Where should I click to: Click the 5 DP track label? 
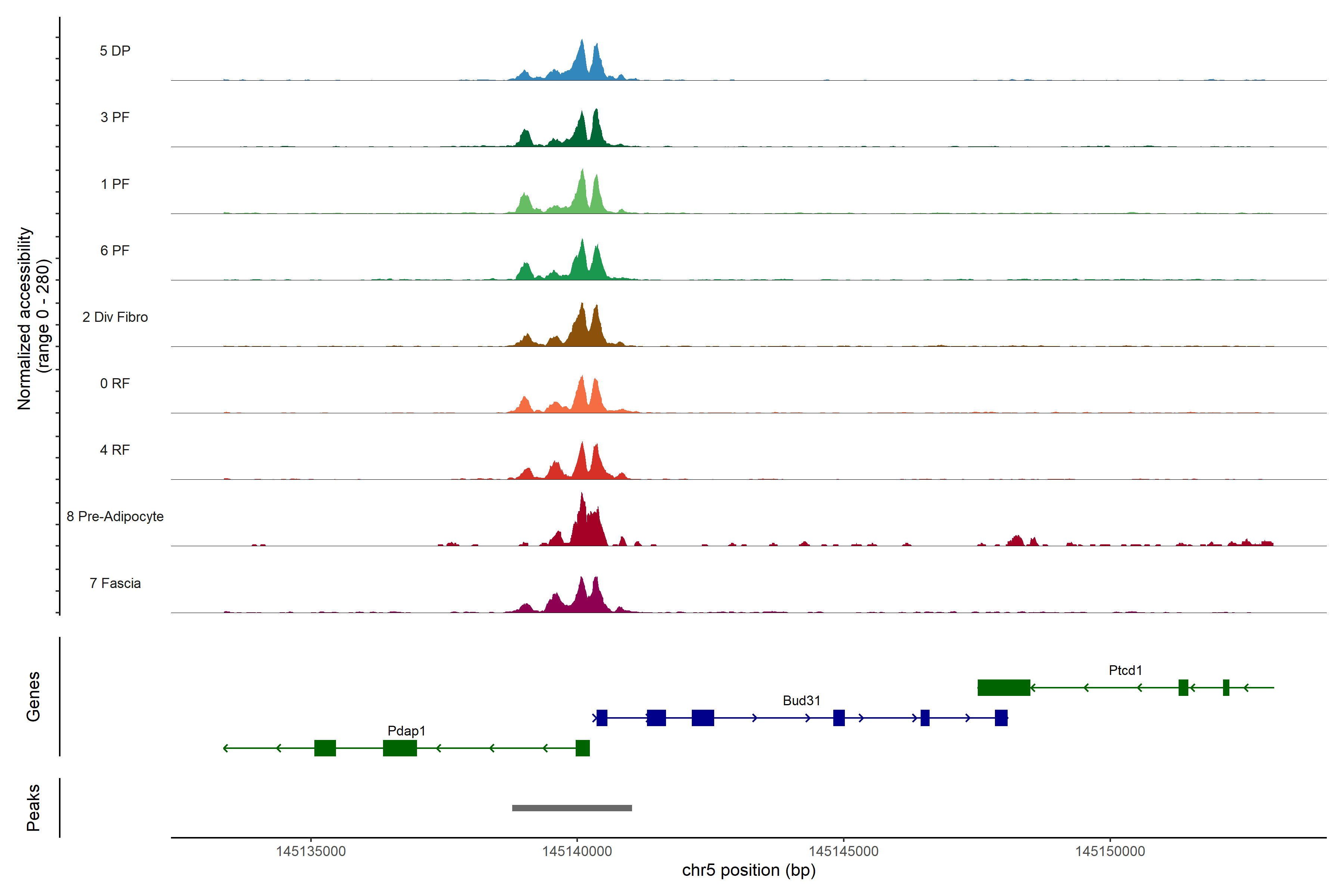[115, 51]
